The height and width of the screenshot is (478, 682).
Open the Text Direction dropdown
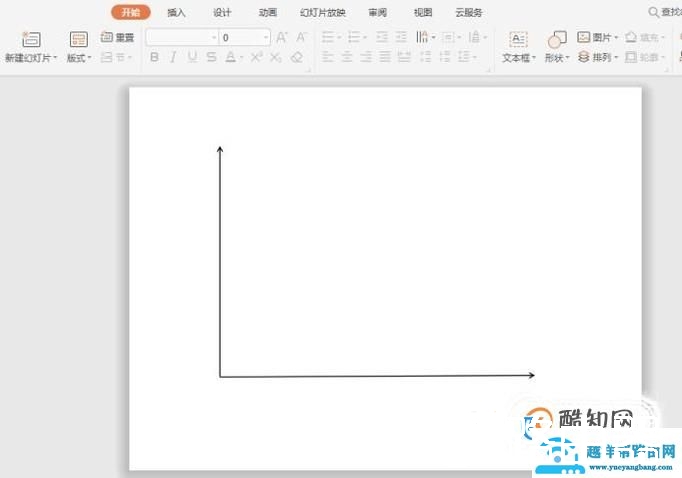(x=425, y=37)
